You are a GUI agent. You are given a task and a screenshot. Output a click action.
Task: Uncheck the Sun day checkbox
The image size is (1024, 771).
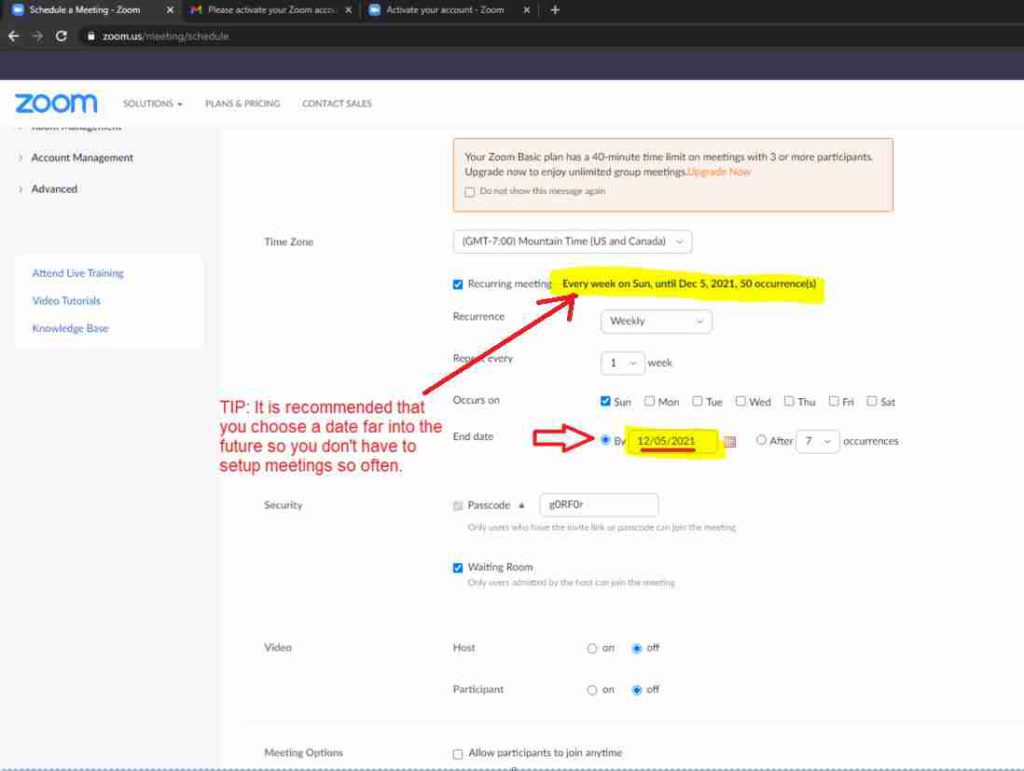605,401
